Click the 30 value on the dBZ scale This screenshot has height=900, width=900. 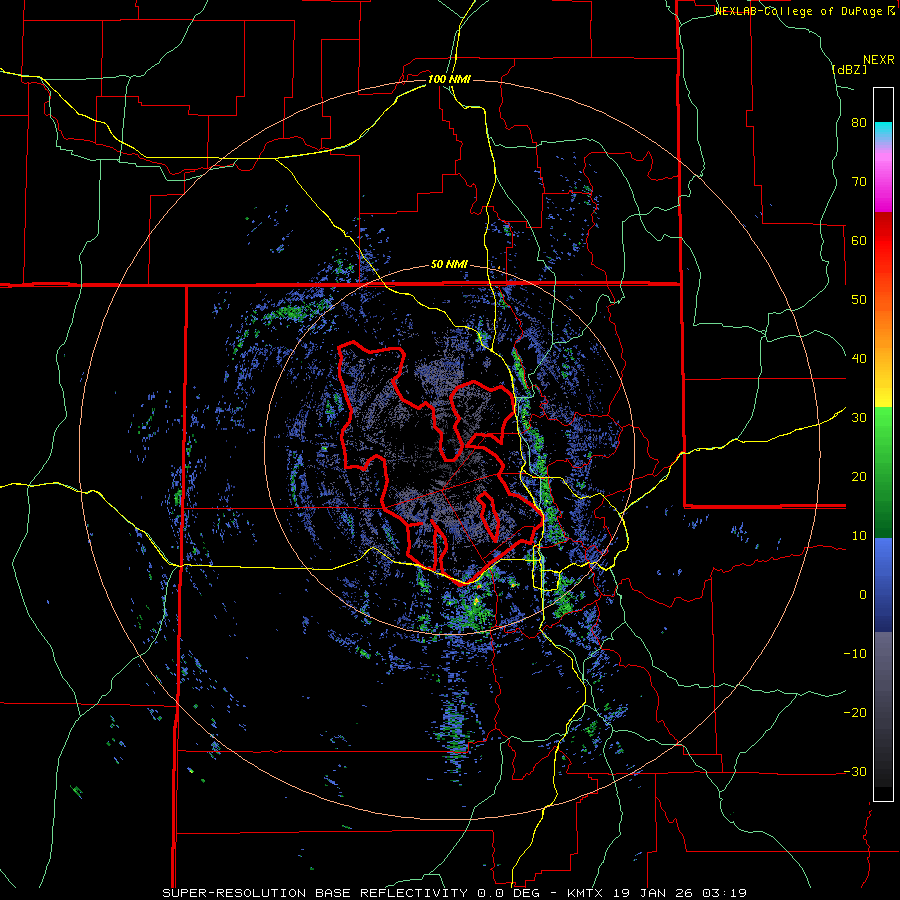(859, 418)
